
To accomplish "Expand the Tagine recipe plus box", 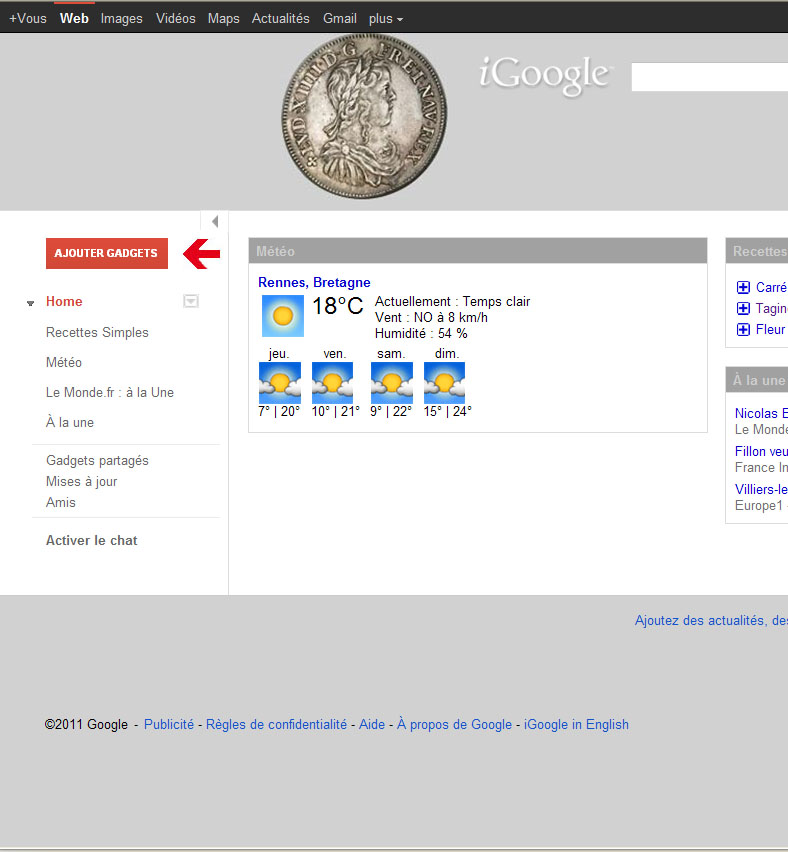I will coord(743,308).
